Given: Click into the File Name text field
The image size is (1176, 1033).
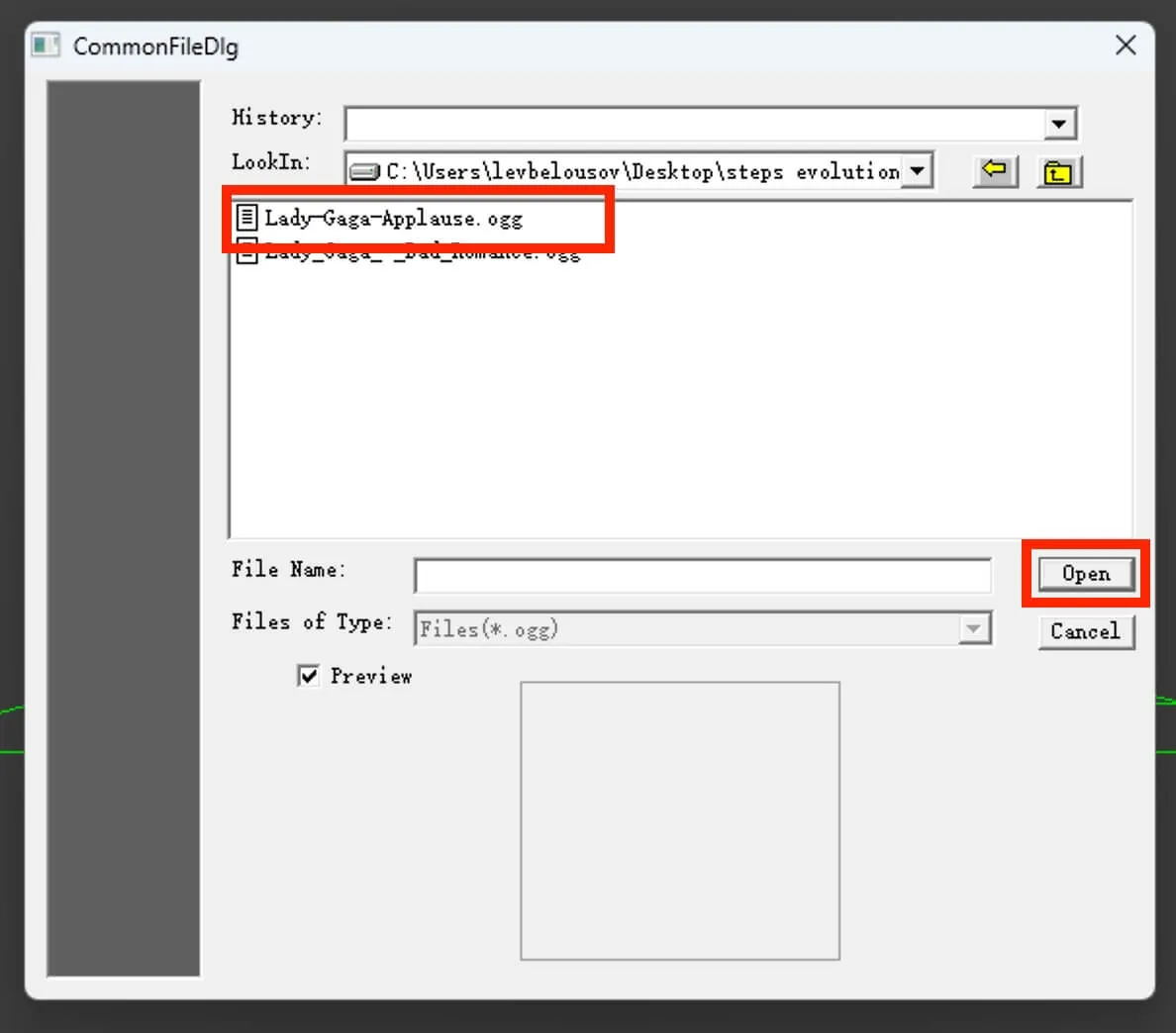Looking at the screenshot, I should (x=701, y=575).
